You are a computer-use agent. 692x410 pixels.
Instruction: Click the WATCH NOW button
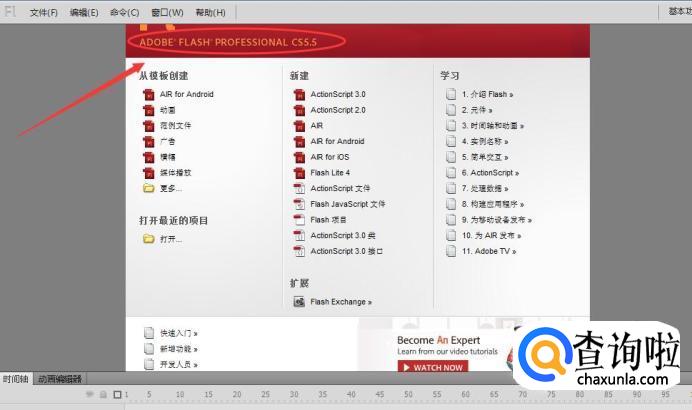432,367
